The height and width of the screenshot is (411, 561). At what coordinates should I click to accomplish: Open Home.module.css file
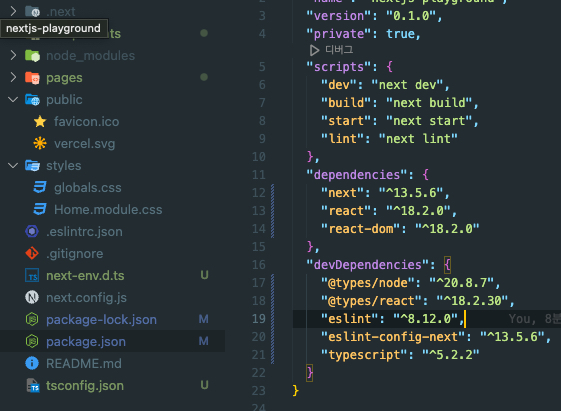(108, 209)
